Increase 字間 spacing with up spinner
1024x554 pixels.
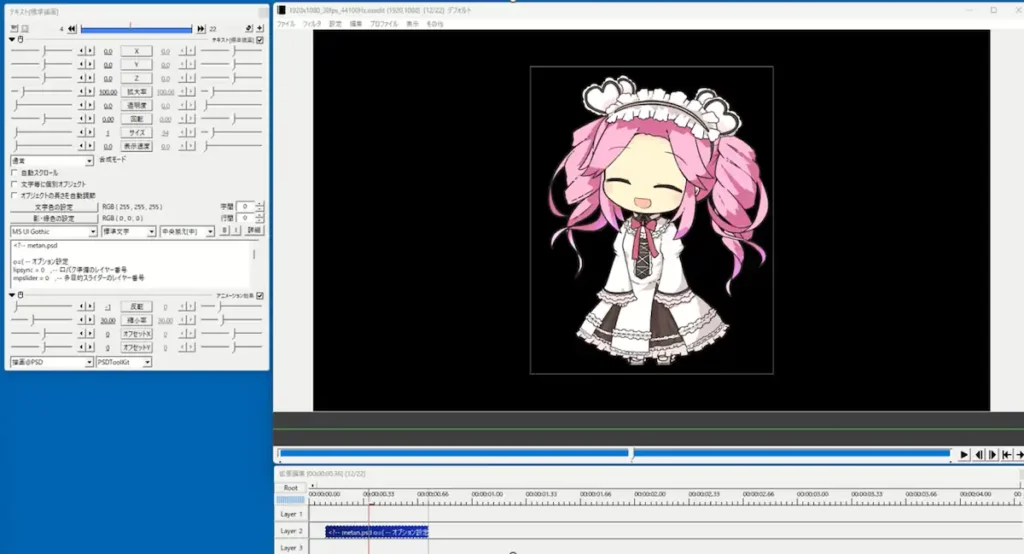[x=260, y=204]
